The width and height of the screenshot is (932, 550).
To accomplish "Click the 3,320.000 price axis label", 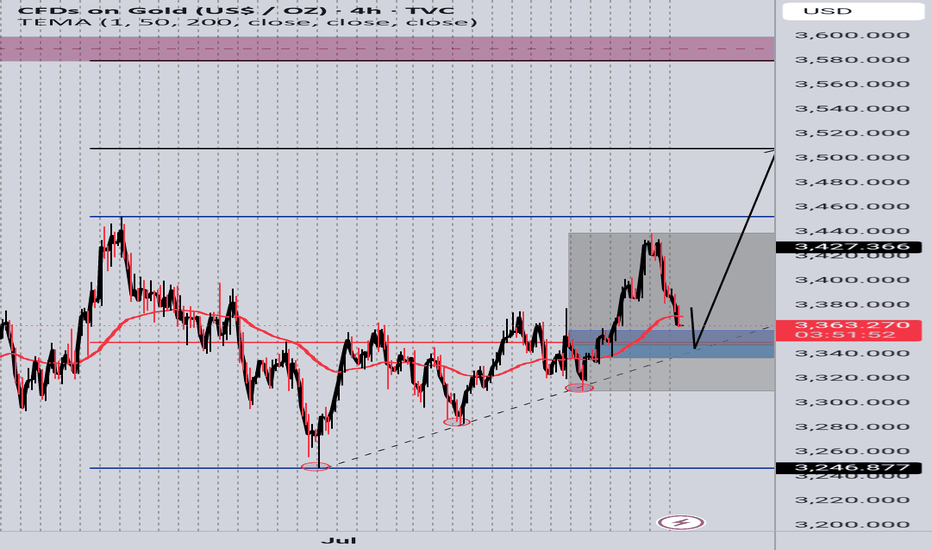I will coord(852,378).
